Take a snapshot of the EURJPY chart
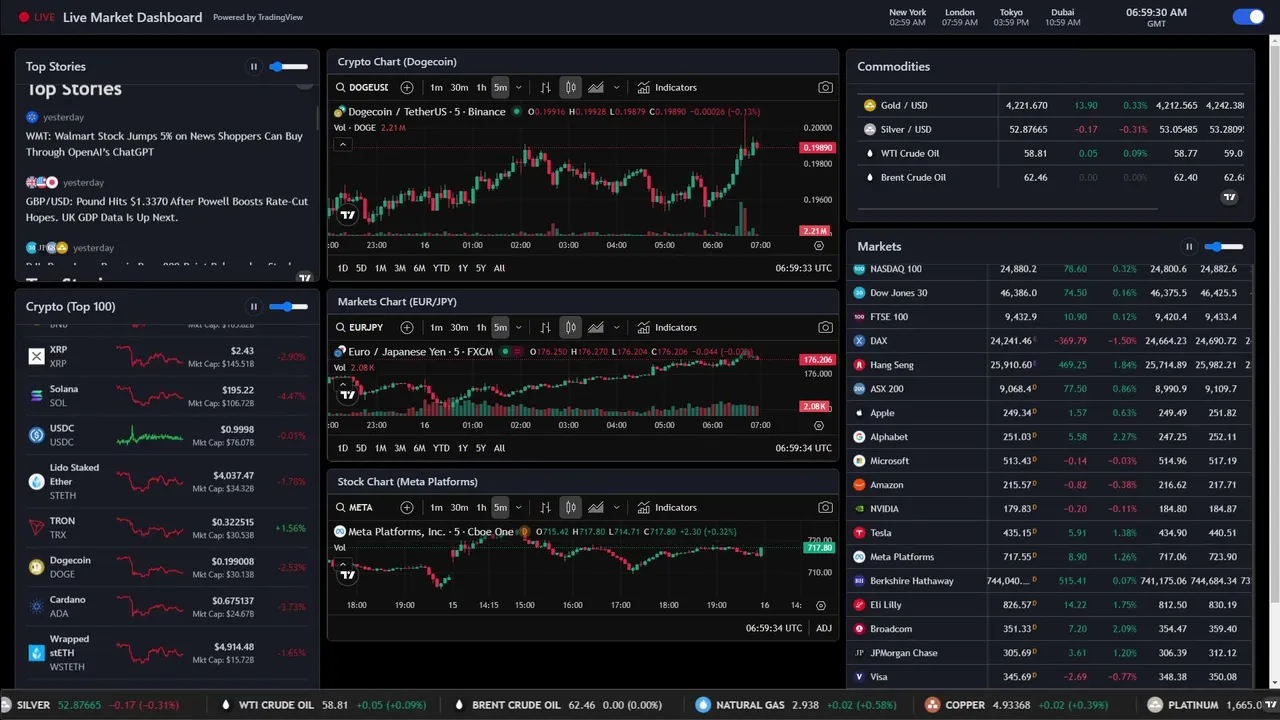 [825, 328]
